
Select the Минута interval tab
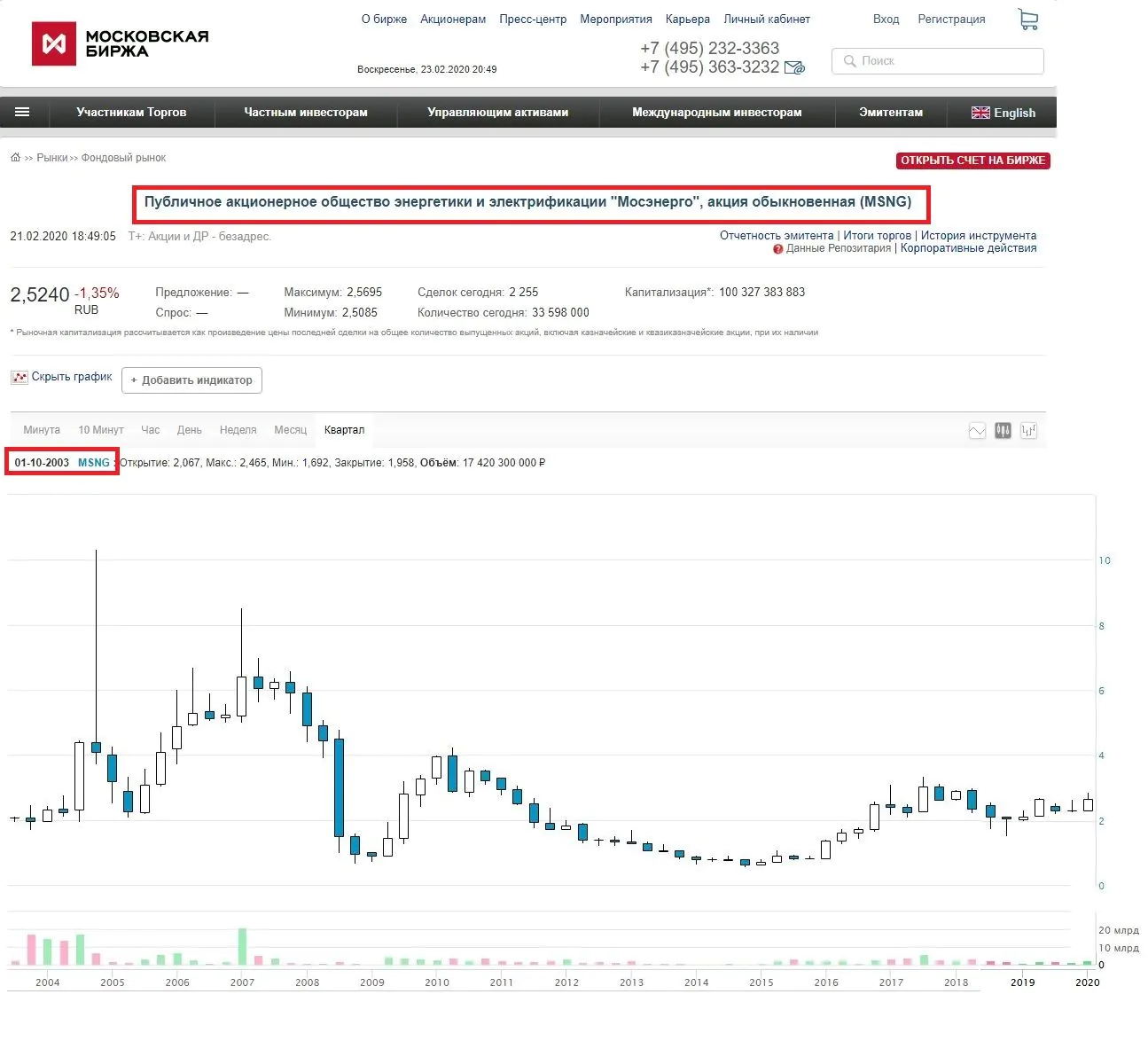tap(42, 430)
